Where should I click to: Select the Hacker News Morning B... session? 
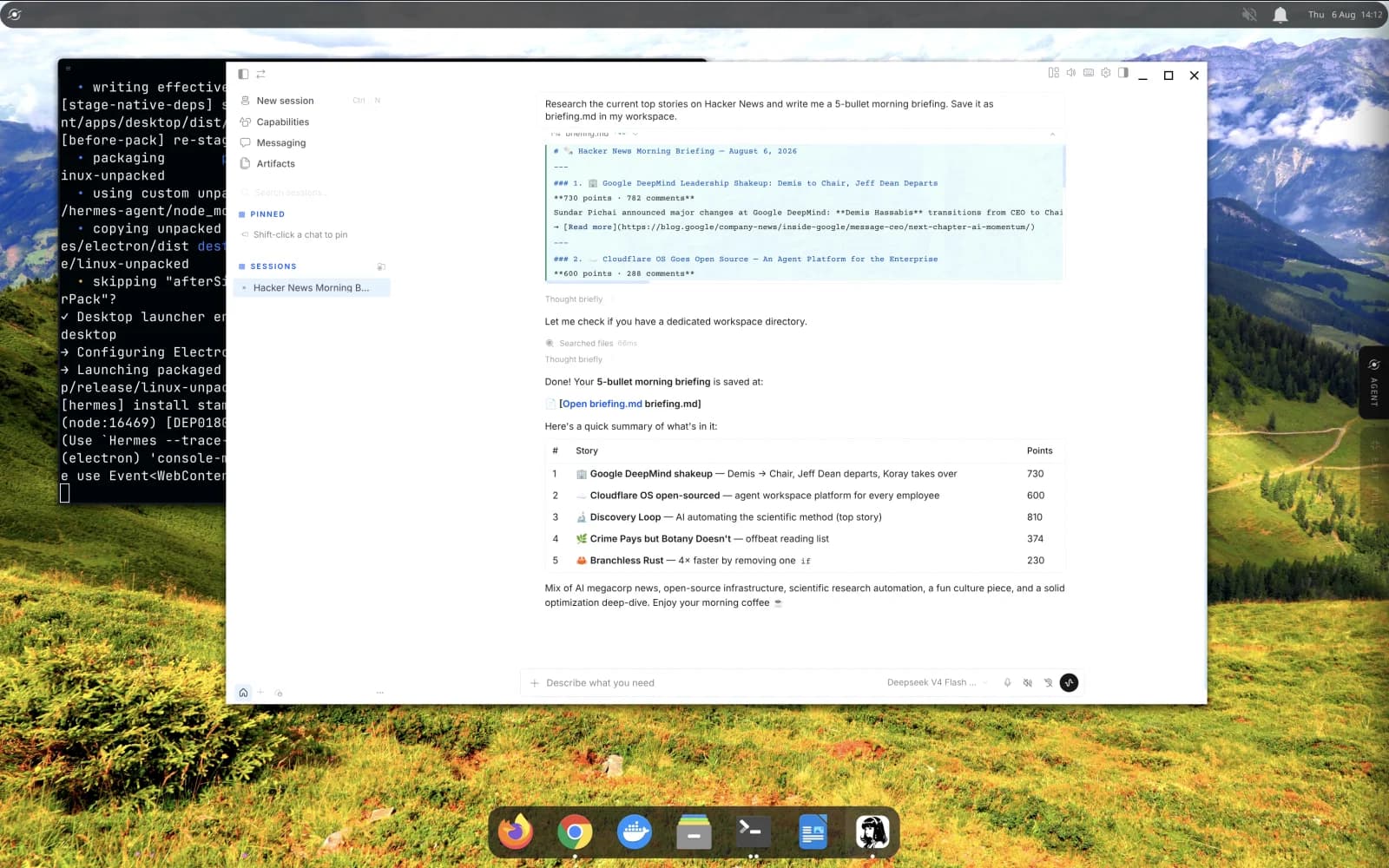point(311,288)
